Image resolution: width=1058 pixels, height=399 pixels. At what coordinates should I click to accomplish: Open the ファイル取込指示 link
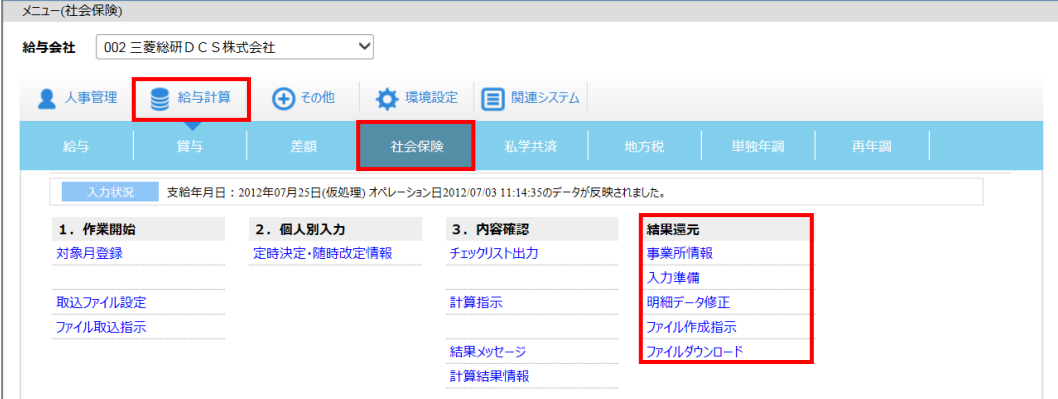101,327
